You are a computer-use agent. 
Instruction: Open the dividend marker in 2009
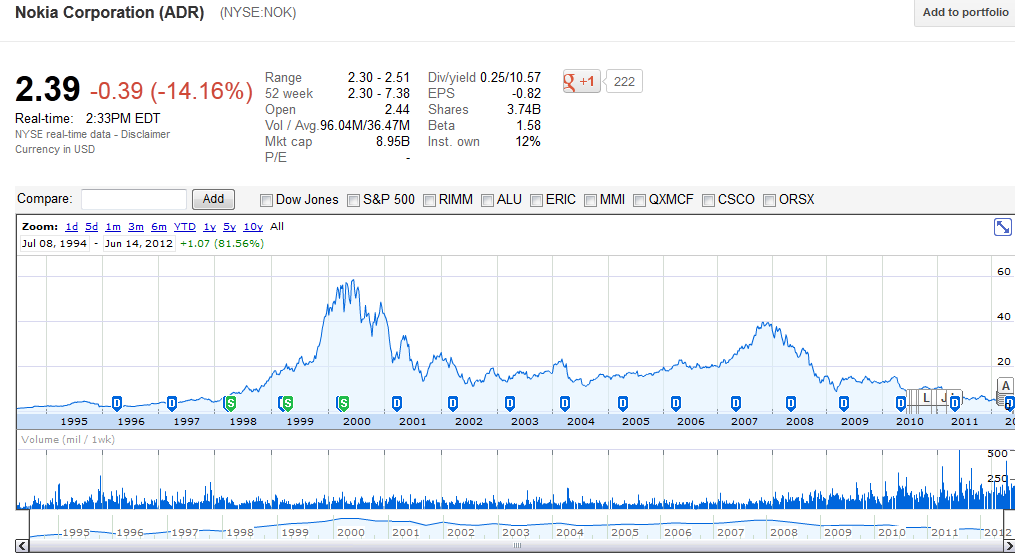coord(844,403)
